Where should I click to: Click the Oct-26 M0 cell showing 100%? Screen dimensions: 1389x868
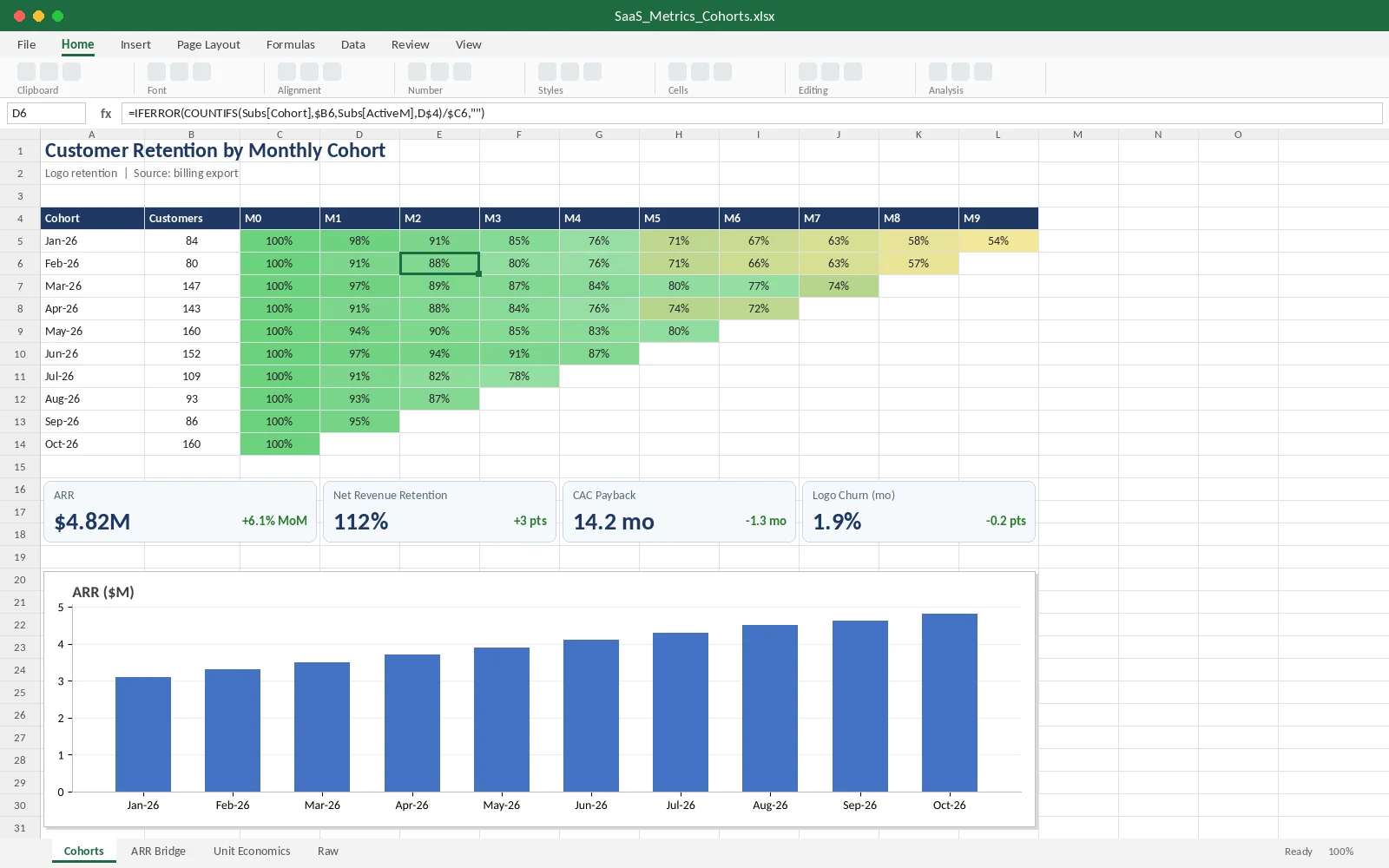tap(280, 444)
